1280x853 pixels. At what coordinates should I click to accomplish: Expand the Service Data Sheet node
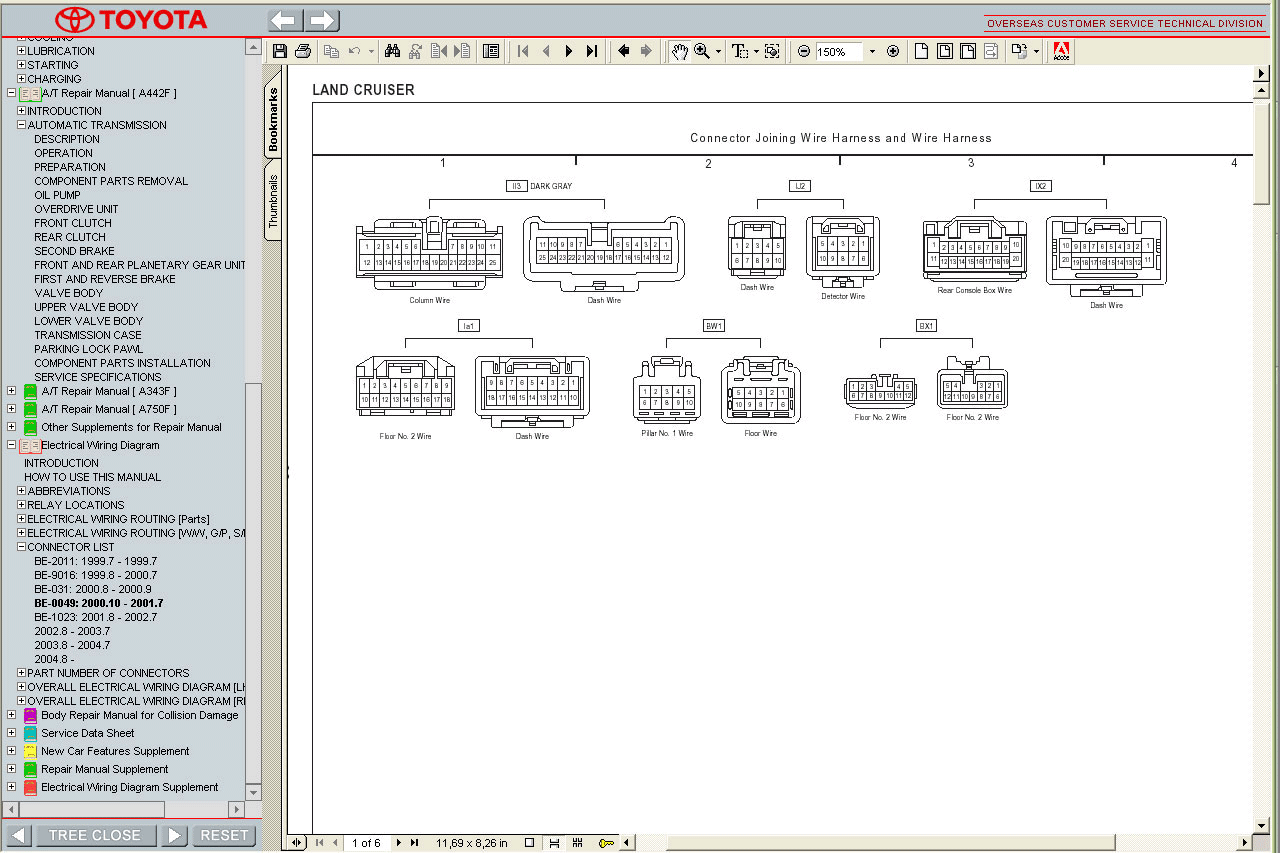coord(11,733)
